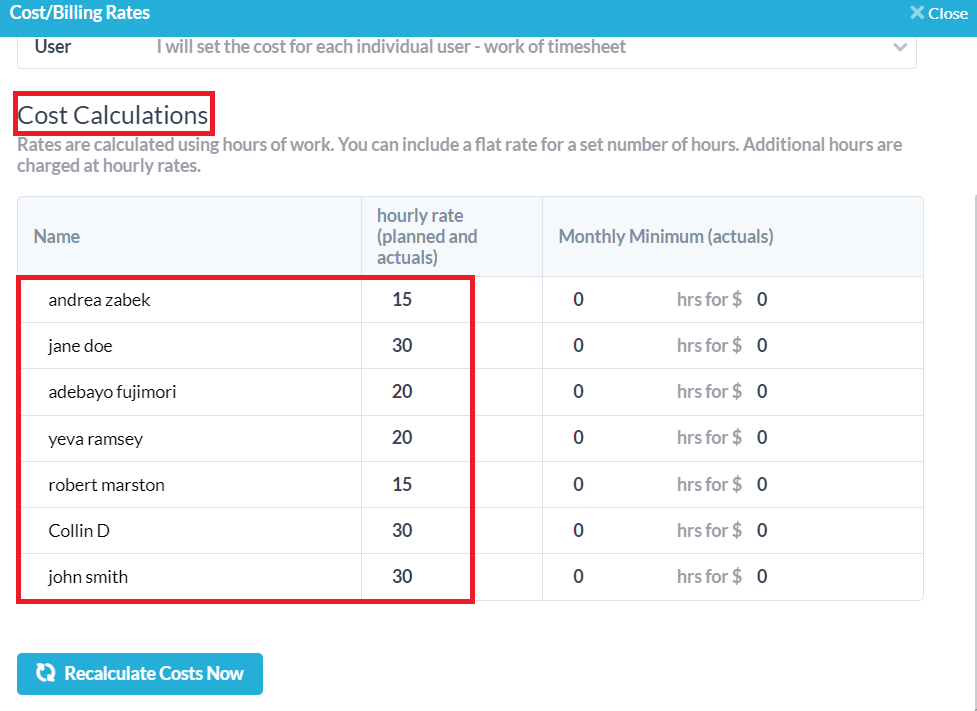Click the Name column header
The image size is (977, 711).
click(56, 236)
